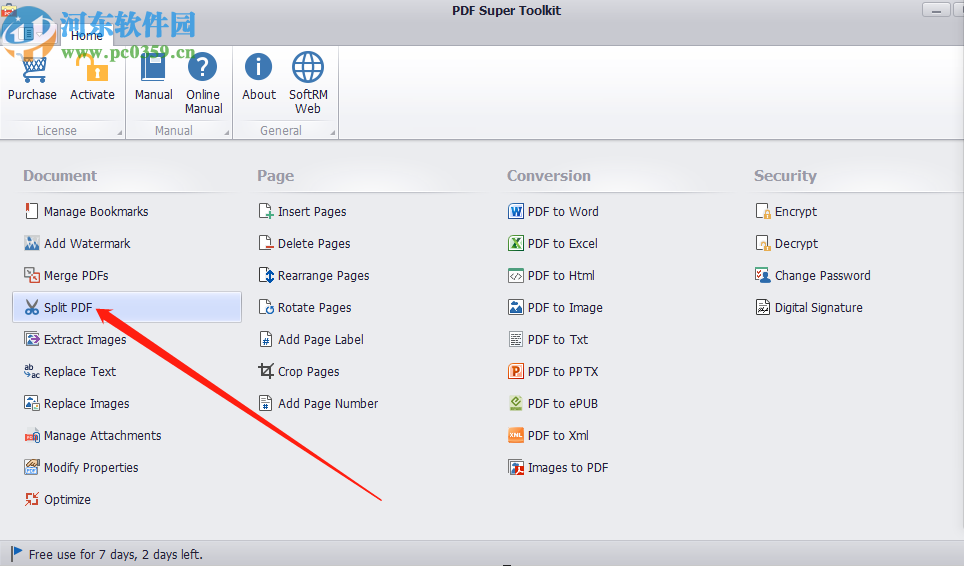This screenshot has height=566, width=964.
Task: Click the Digital Signature icon
Action: pos(763,307)
